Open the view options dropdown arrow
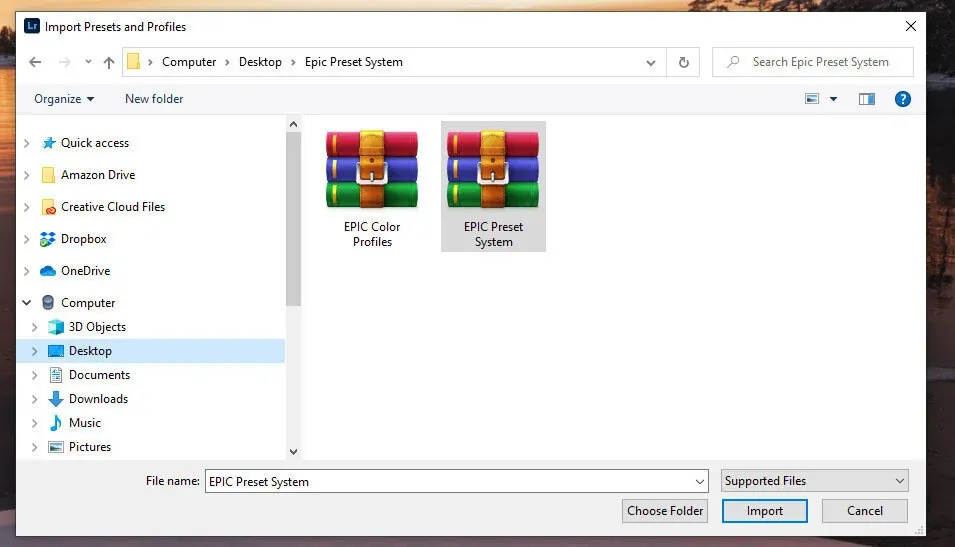This screenshot has width=955, height=547. [x=833, y=99]
